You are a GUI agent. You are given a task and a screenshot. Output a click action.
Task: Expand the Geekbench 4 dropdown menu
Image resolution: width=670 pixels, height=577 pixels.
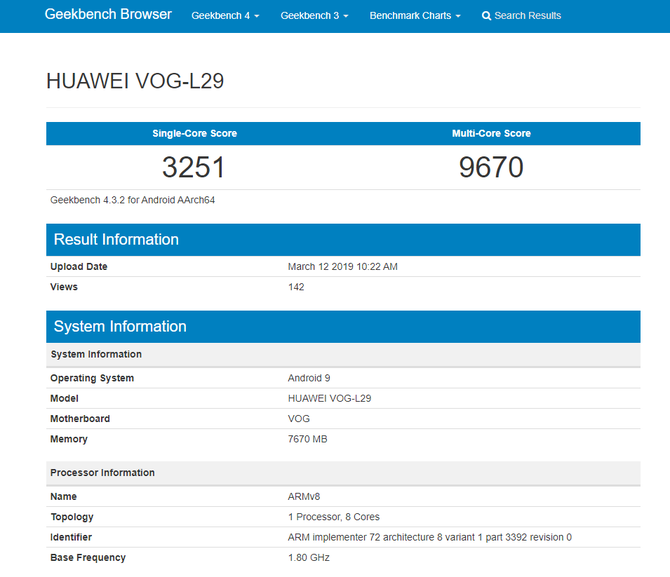(225, 16)
